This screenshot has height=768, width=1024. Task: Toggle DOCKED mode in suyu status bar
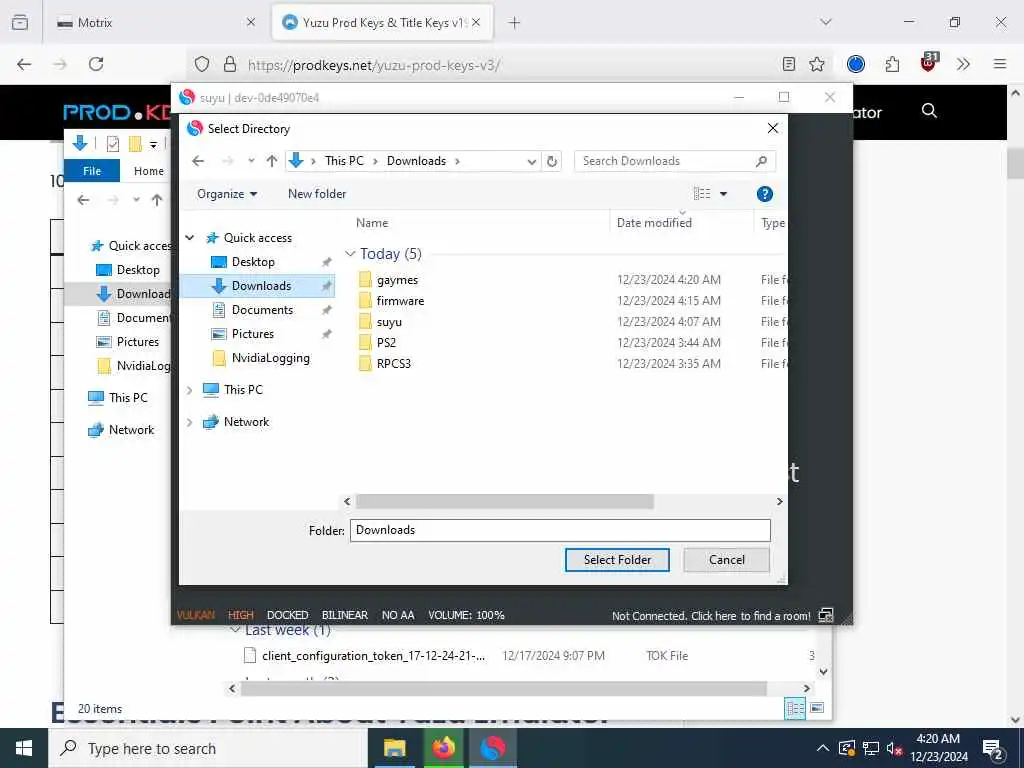pos(287,615)
